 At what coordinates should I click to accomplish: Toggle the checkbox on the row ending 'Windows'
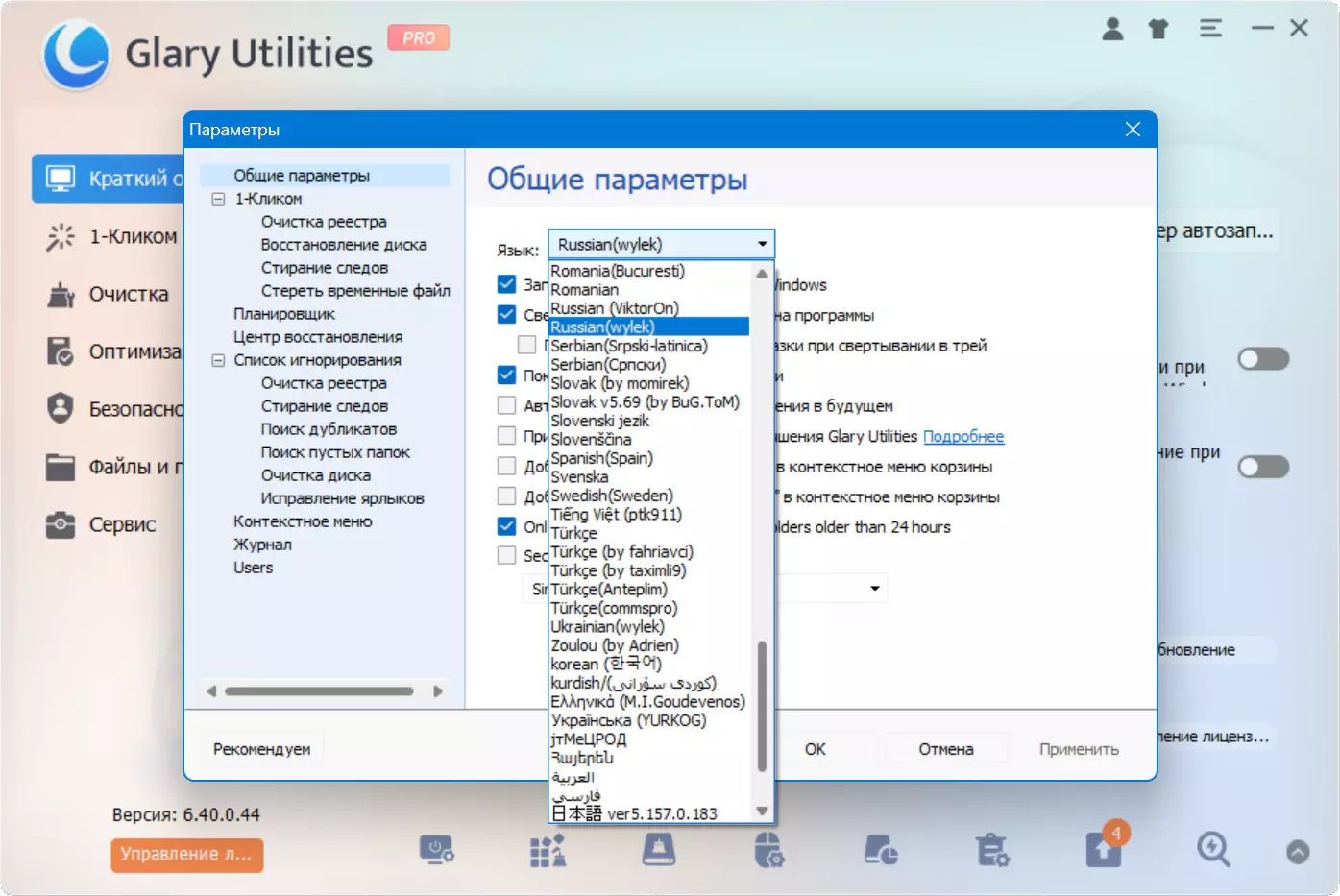(506, 284)
